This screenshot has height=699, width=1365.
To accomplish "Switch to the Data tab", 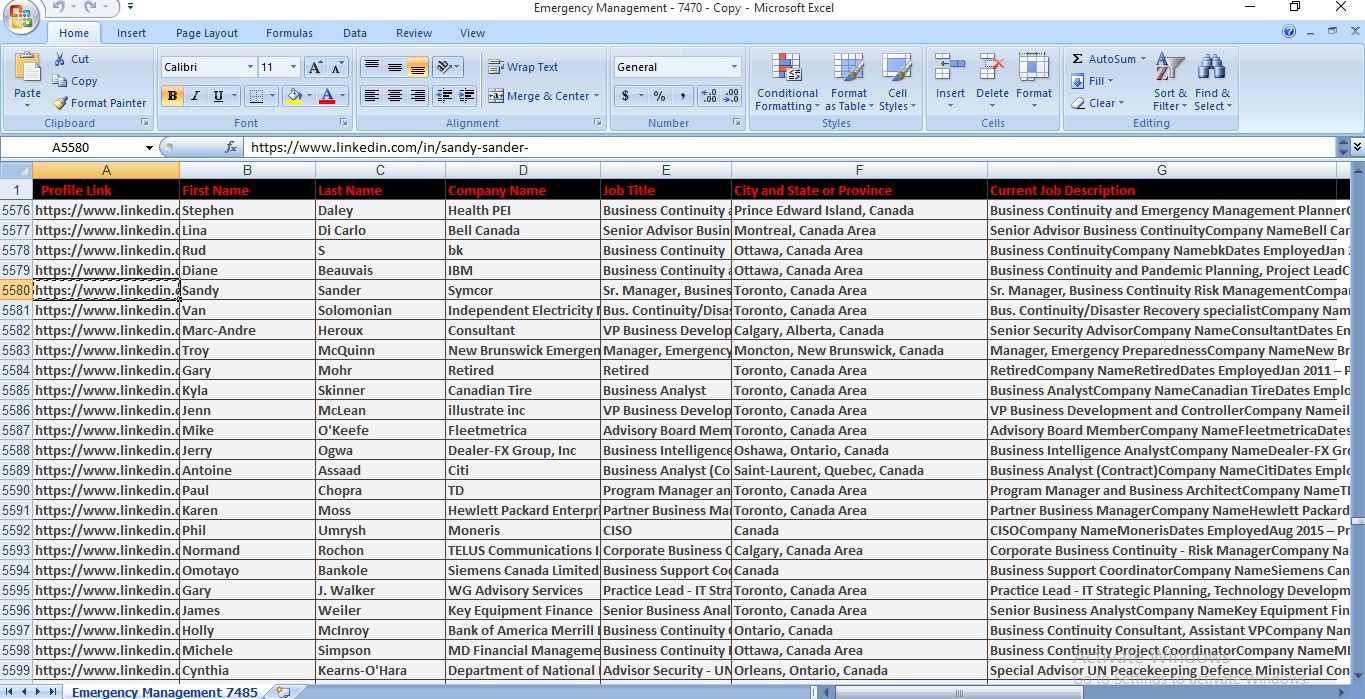I will click(x=355, y=33).
